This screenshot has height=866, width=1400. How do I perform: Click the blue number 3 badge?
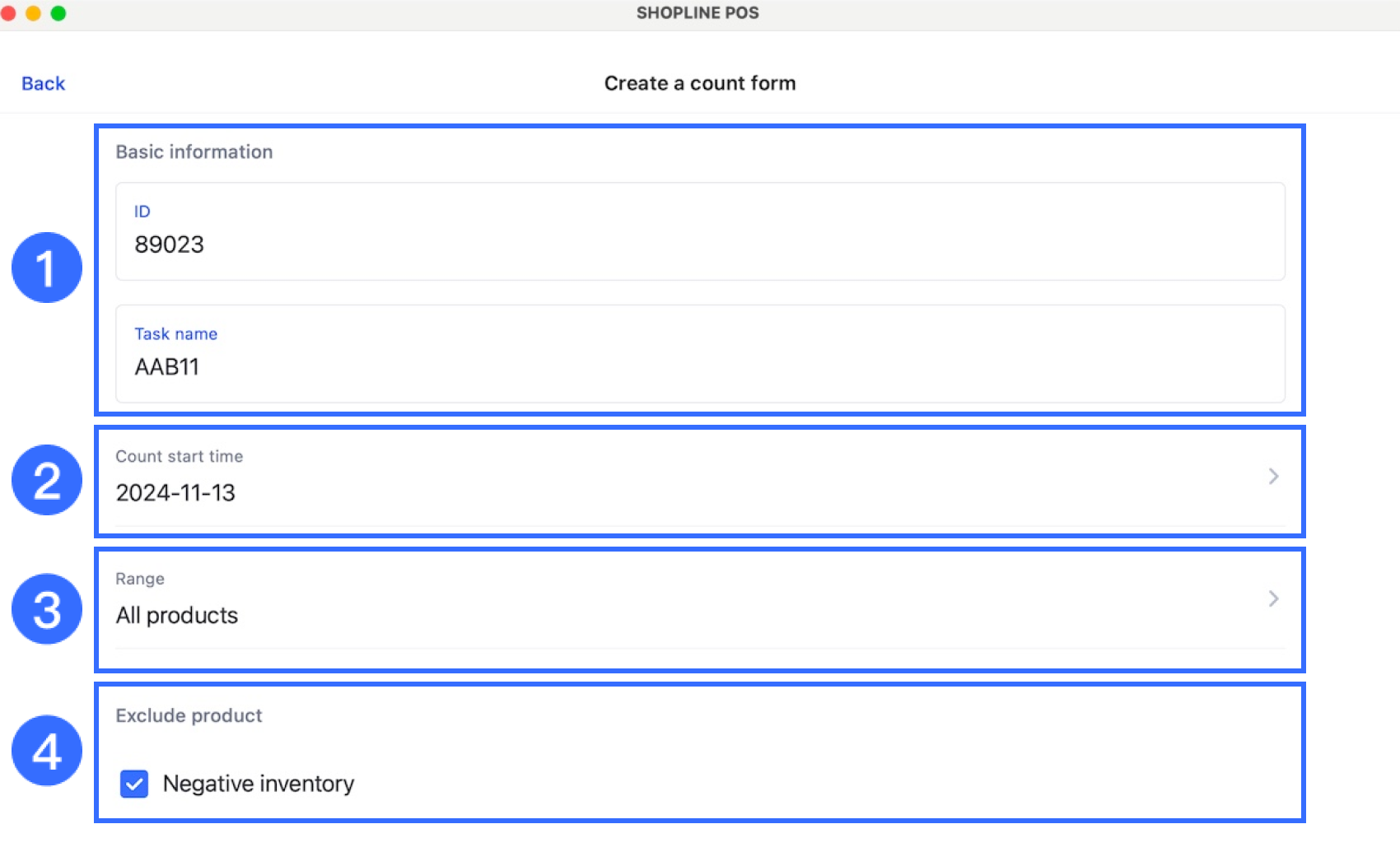47,609
